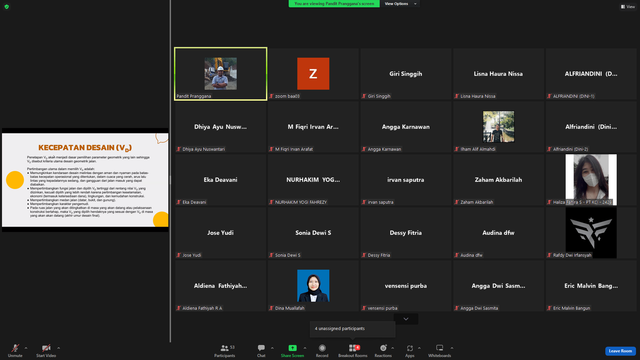Click the divider handle between shared screen and gallery
The height and width of the screenshot is (360, 640).
[170, 180]
